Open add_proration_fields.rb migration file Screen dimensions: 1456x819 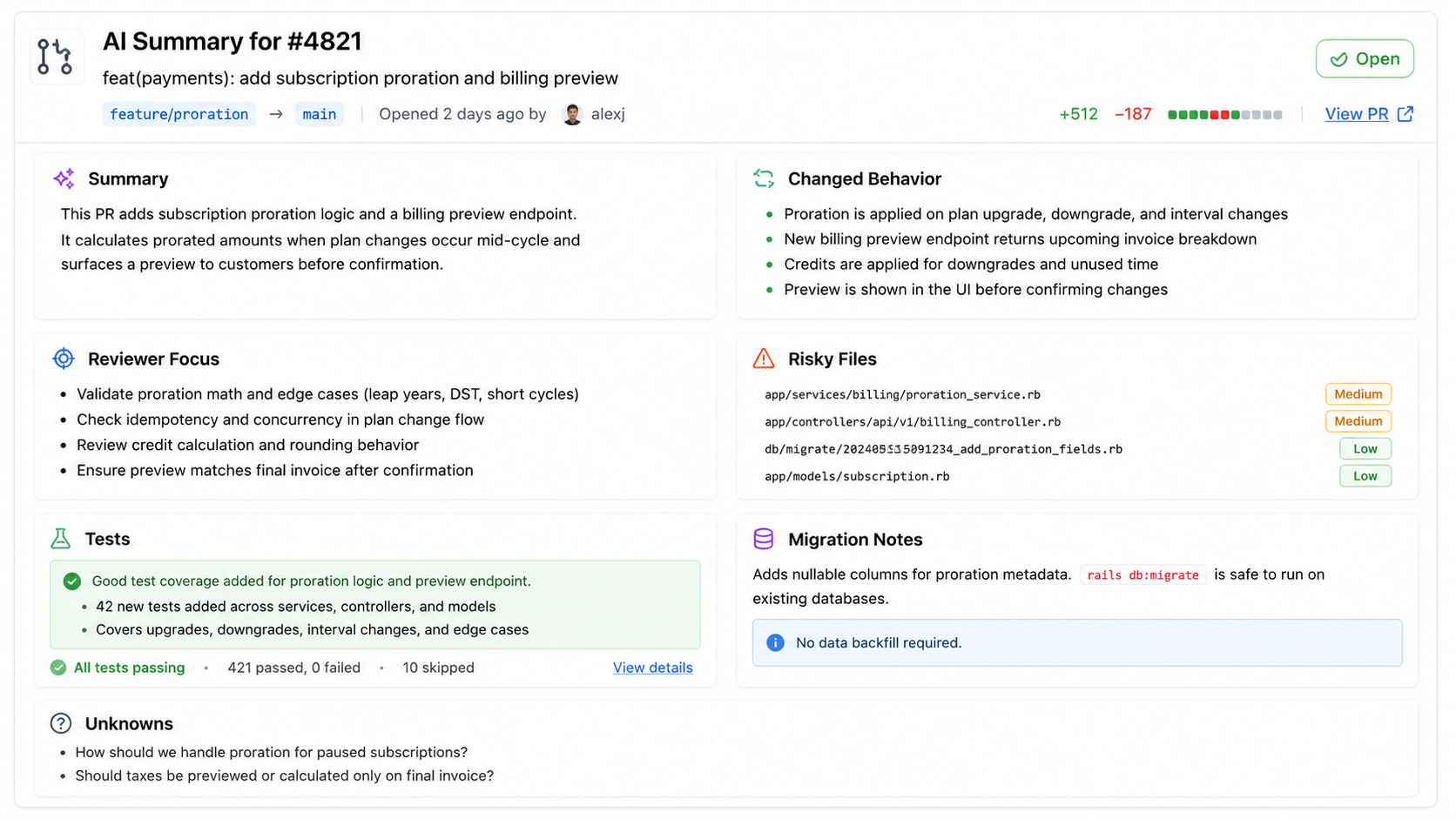coord(943,449)
